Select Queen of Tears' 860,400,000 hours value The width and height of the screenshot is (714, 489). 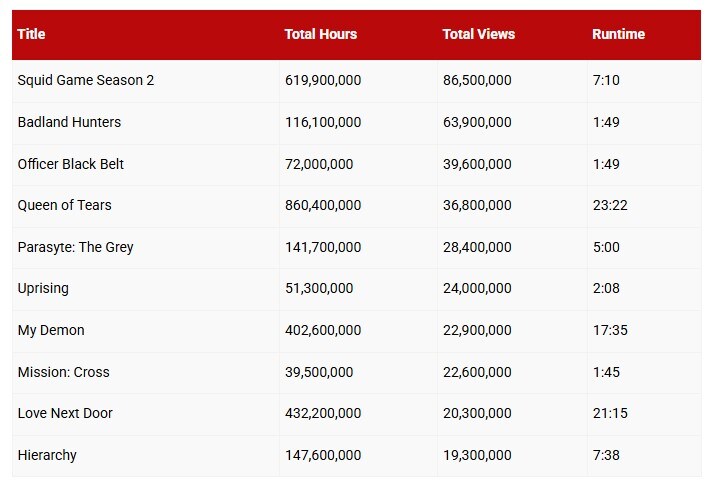pos(323,205)
